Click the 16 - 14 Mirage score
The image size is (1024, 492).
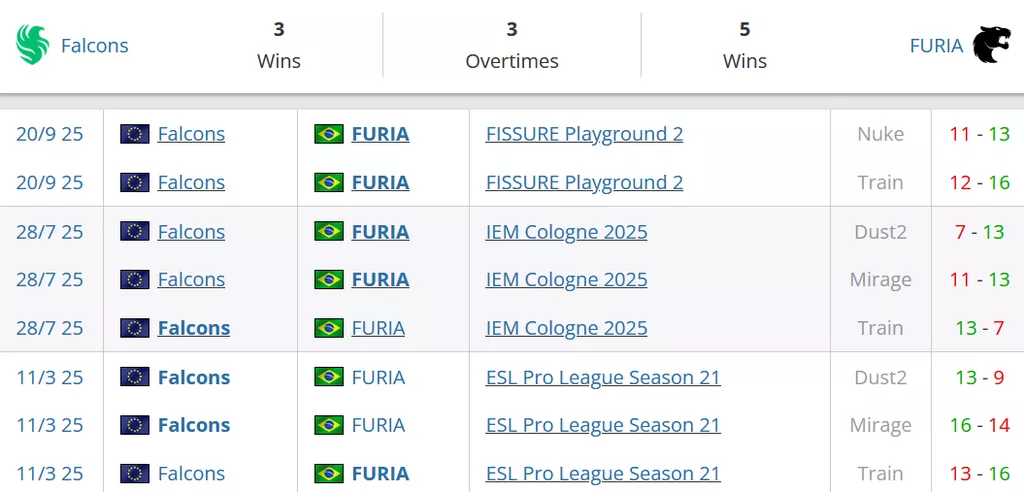coord(979,425)
